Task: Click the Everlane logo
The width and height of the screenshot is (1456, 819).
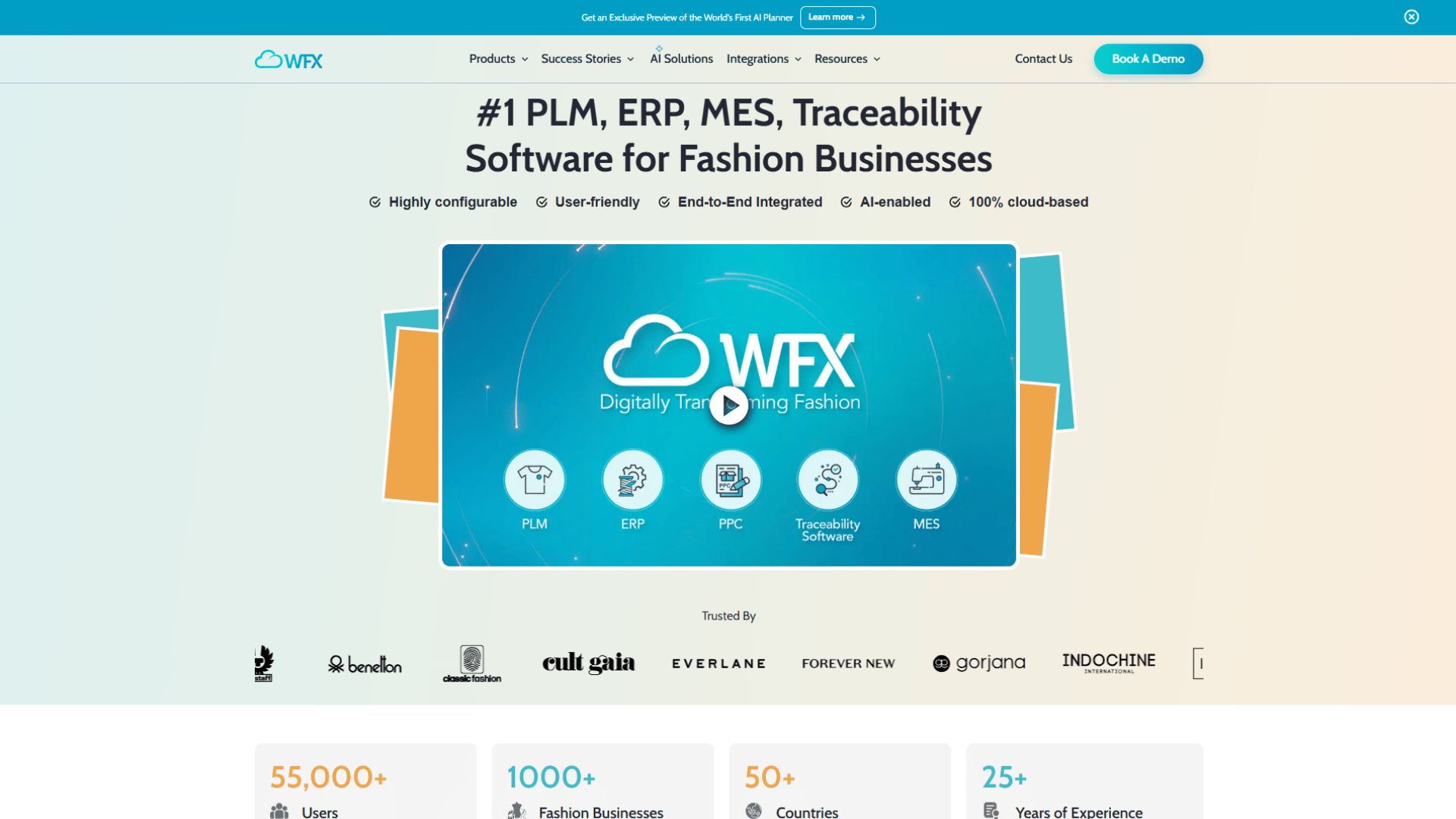Action: pyautogui.click(x=719, y=664)
